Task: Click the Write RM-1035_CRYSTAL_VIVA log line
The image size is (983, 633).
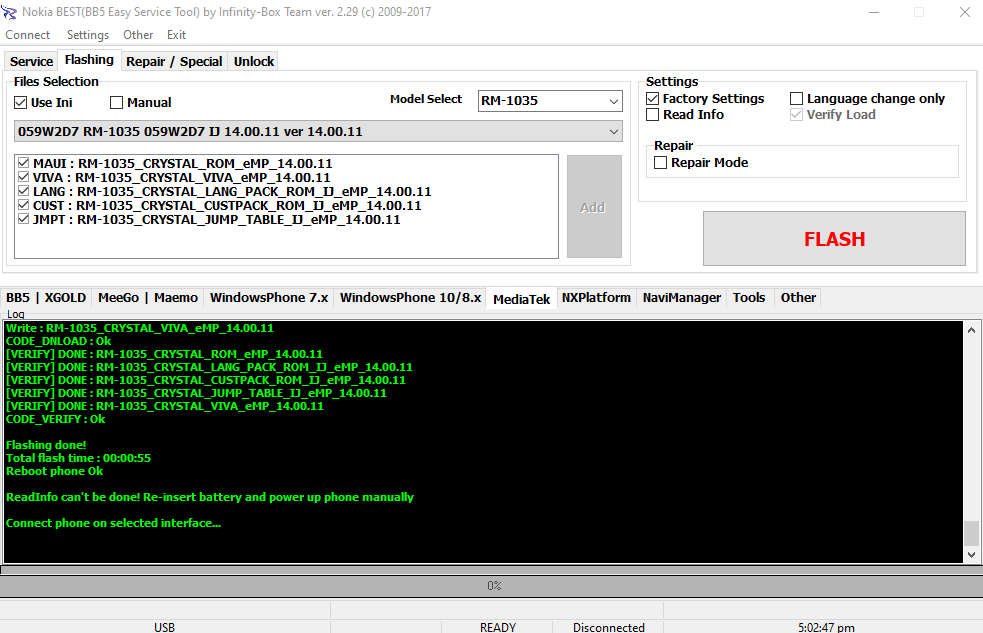Action: 140,328
